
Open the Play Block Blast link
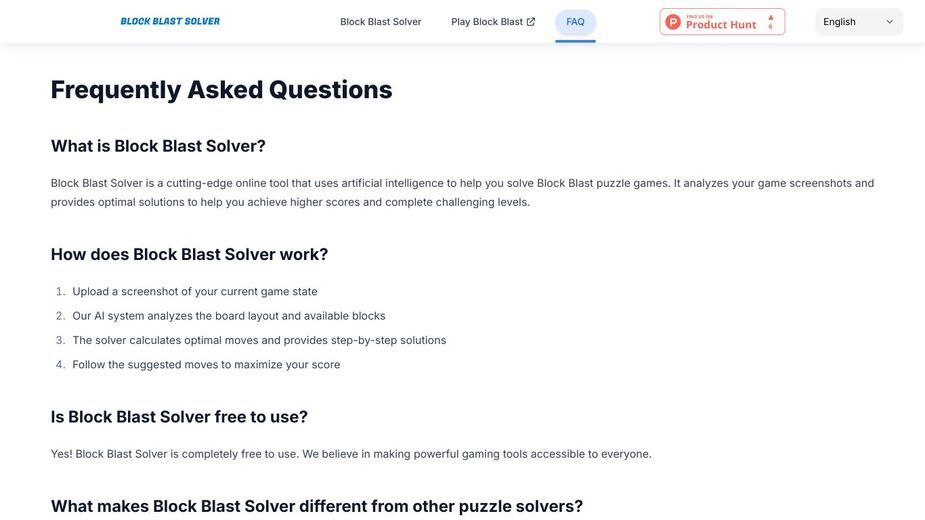(493, 22)
